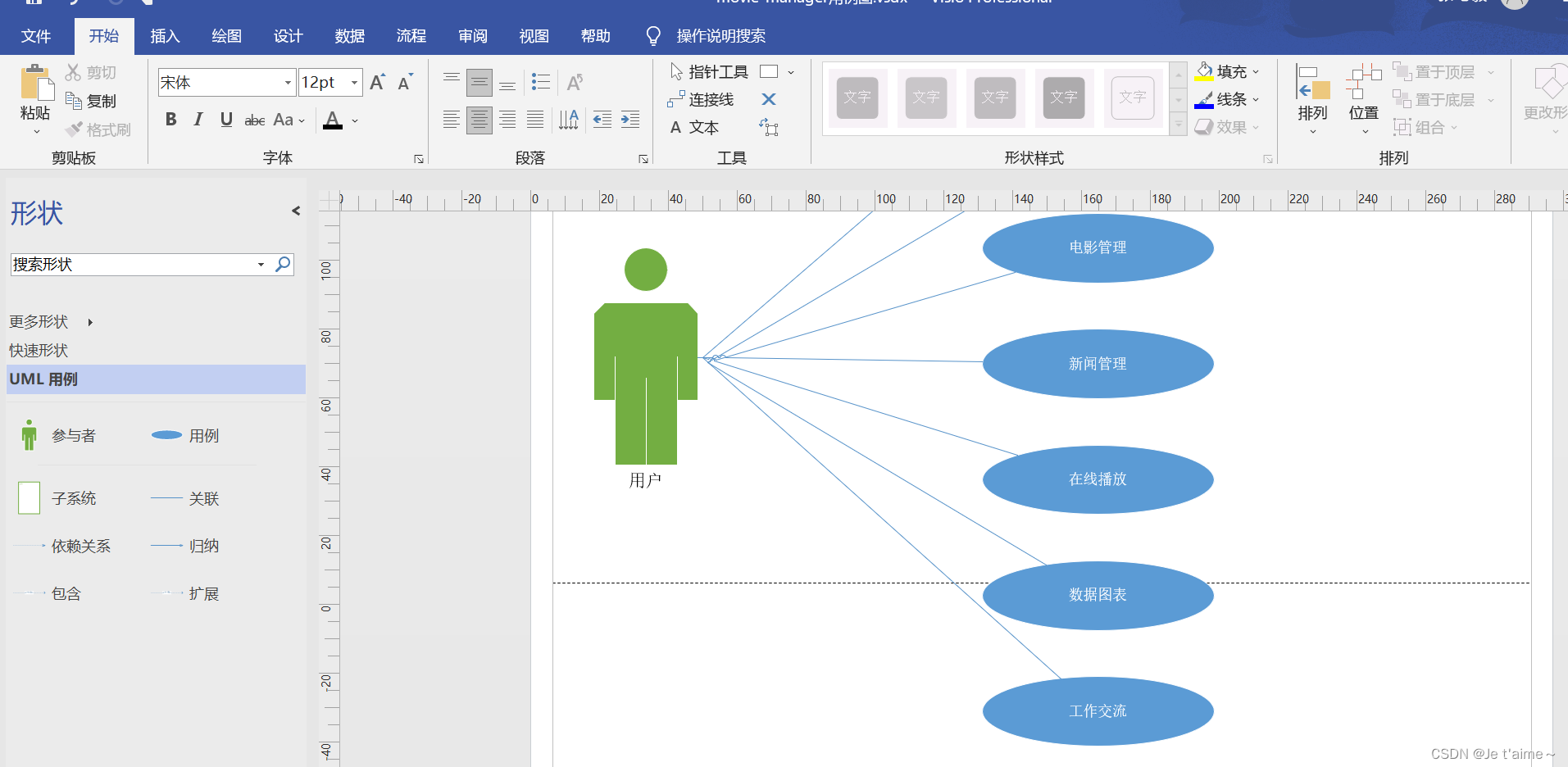Select the Use Case ellipse stencil shape
The image size is (1568, 767).
tap(185, 435)
